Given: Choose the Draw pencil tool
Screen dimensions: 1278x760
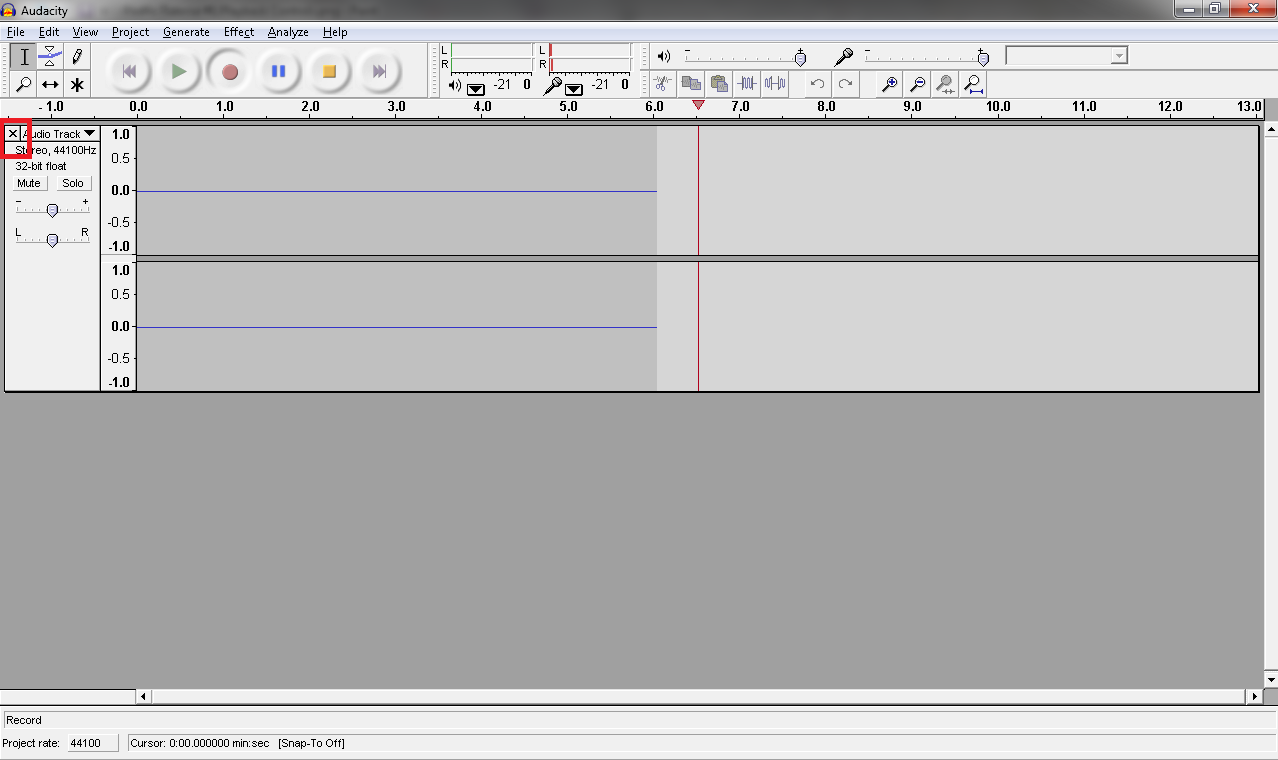Looking at the screenshot, I should (77, 57).
